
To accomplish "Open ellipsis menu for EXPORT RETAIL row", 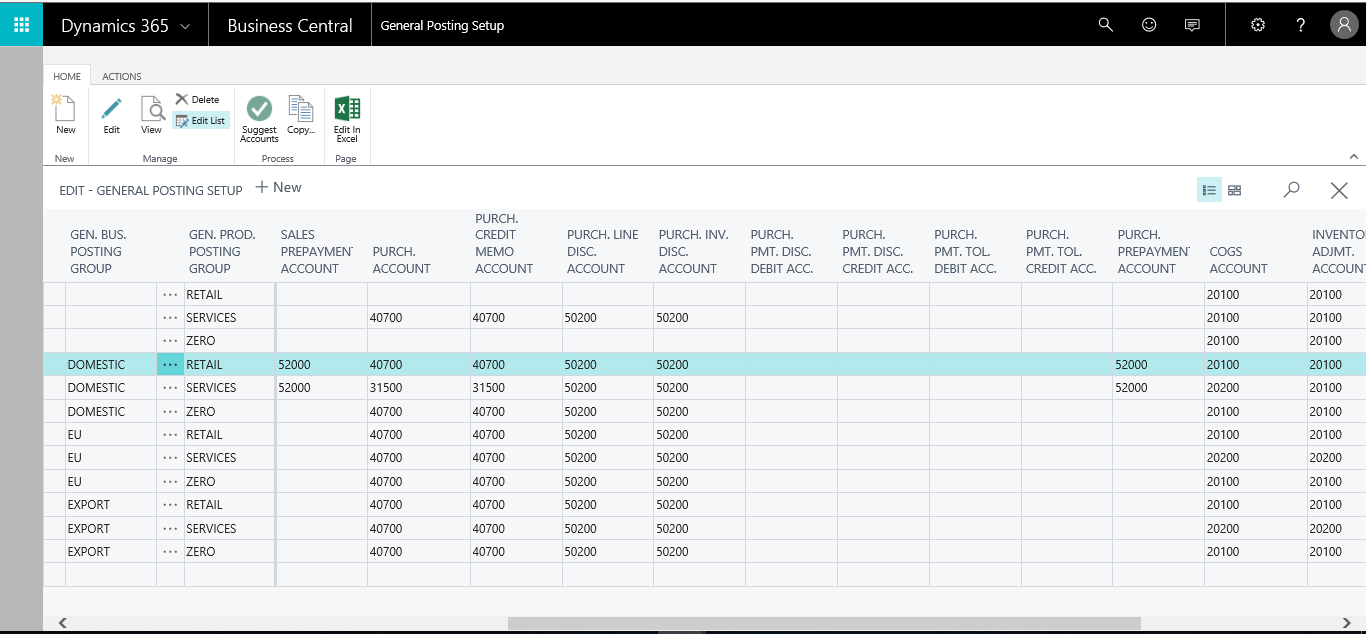I will click(170, 505).
